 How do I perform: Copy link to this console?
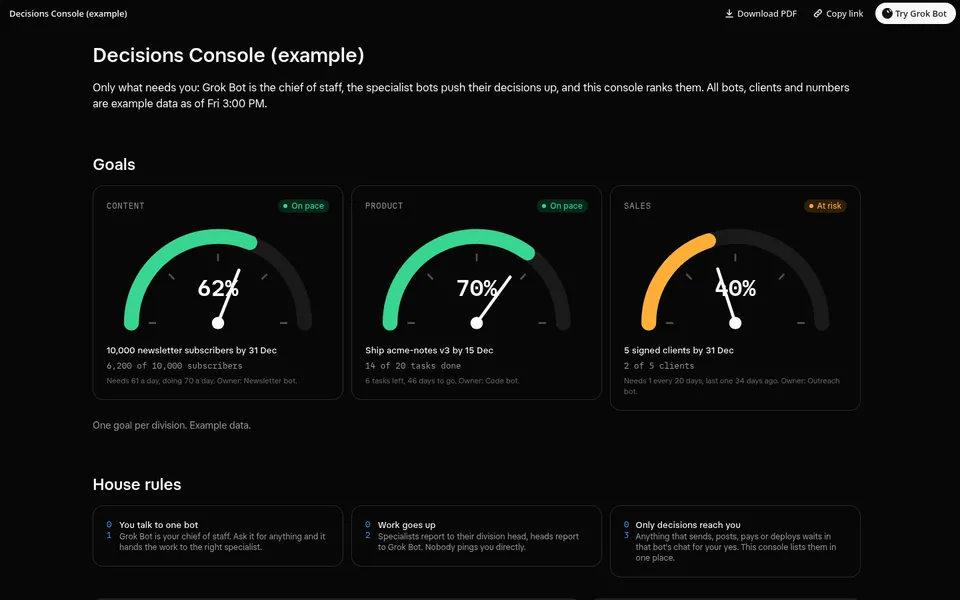point(838,13)
